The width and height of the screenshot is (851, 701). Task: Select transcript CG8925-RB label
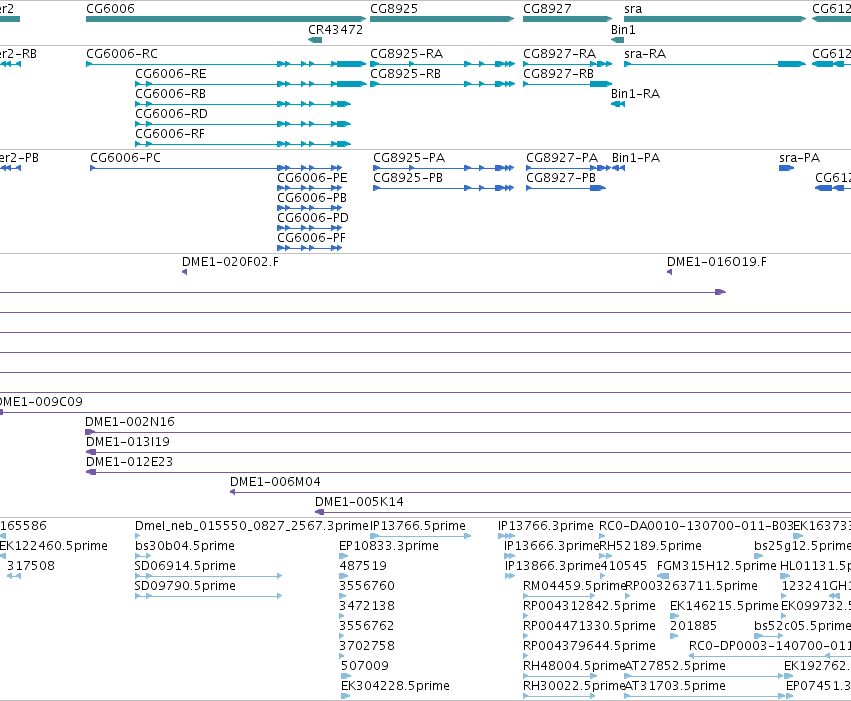(x=405, y=74)
